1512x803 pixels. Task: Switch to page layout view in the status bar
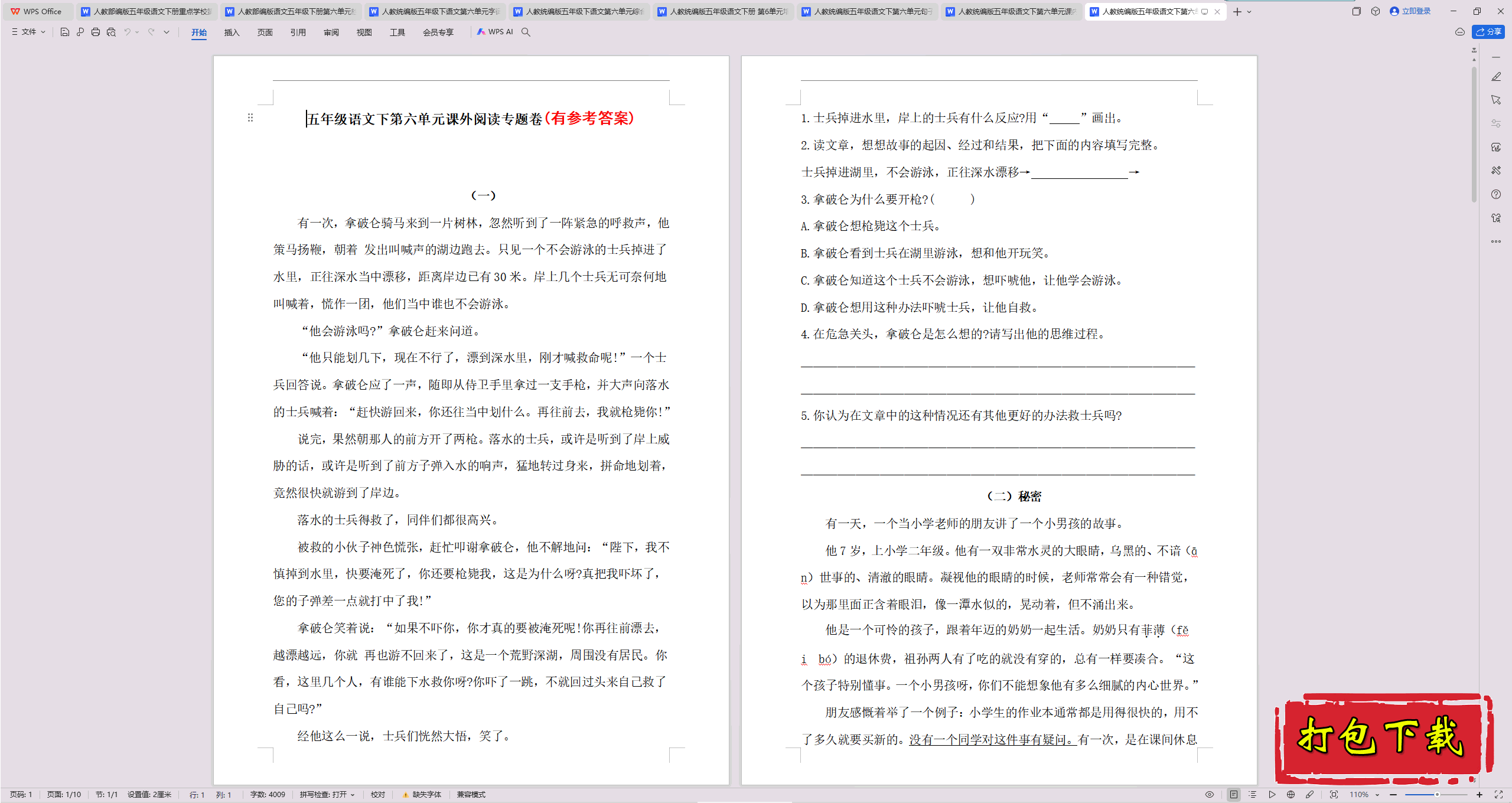[x=1234, y=795]
